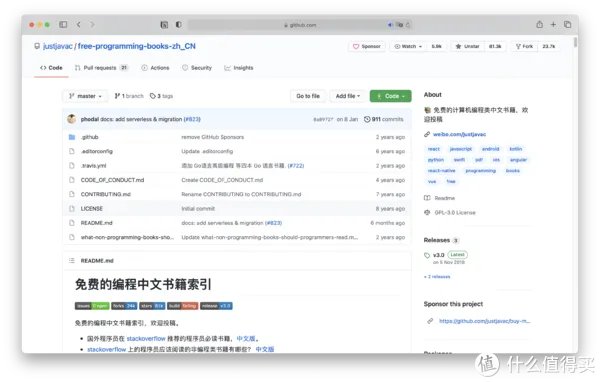The image size is (600, 382).
Task: Select the programming topic tag
Action: point(481,171)
